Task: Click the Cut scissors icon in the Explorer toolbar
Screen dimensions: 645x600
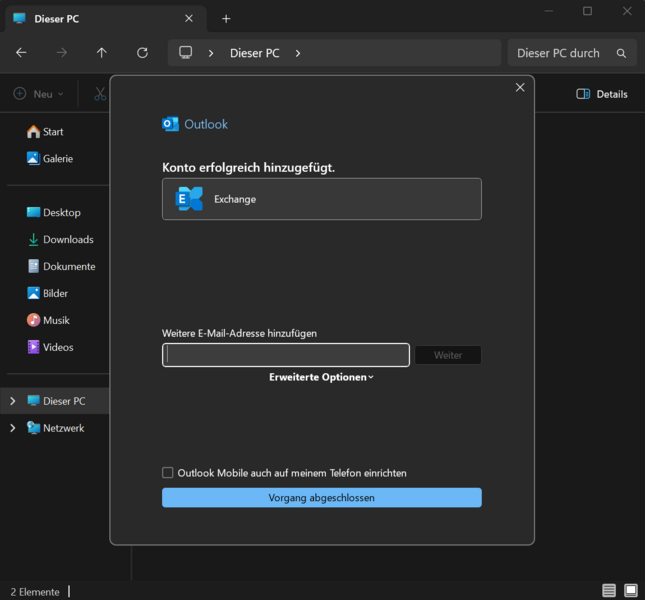Action: click(100, 94)
